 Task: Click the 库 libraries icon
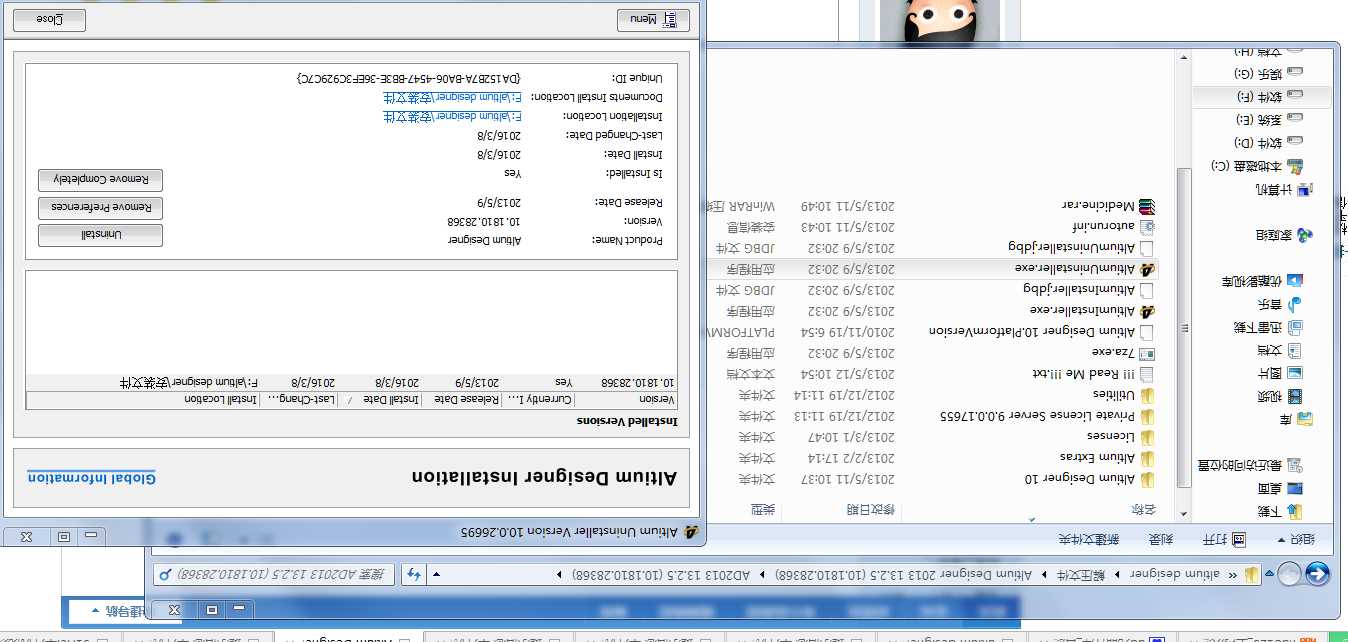(x=1304, y=419)
